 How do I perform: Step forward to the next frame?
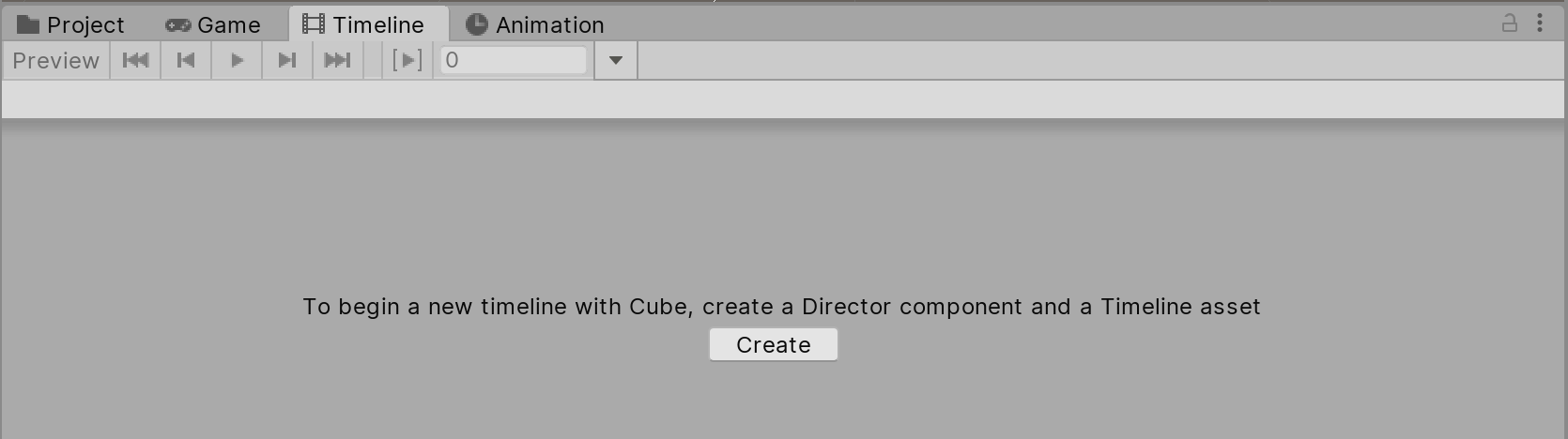[x=287, y=60]
